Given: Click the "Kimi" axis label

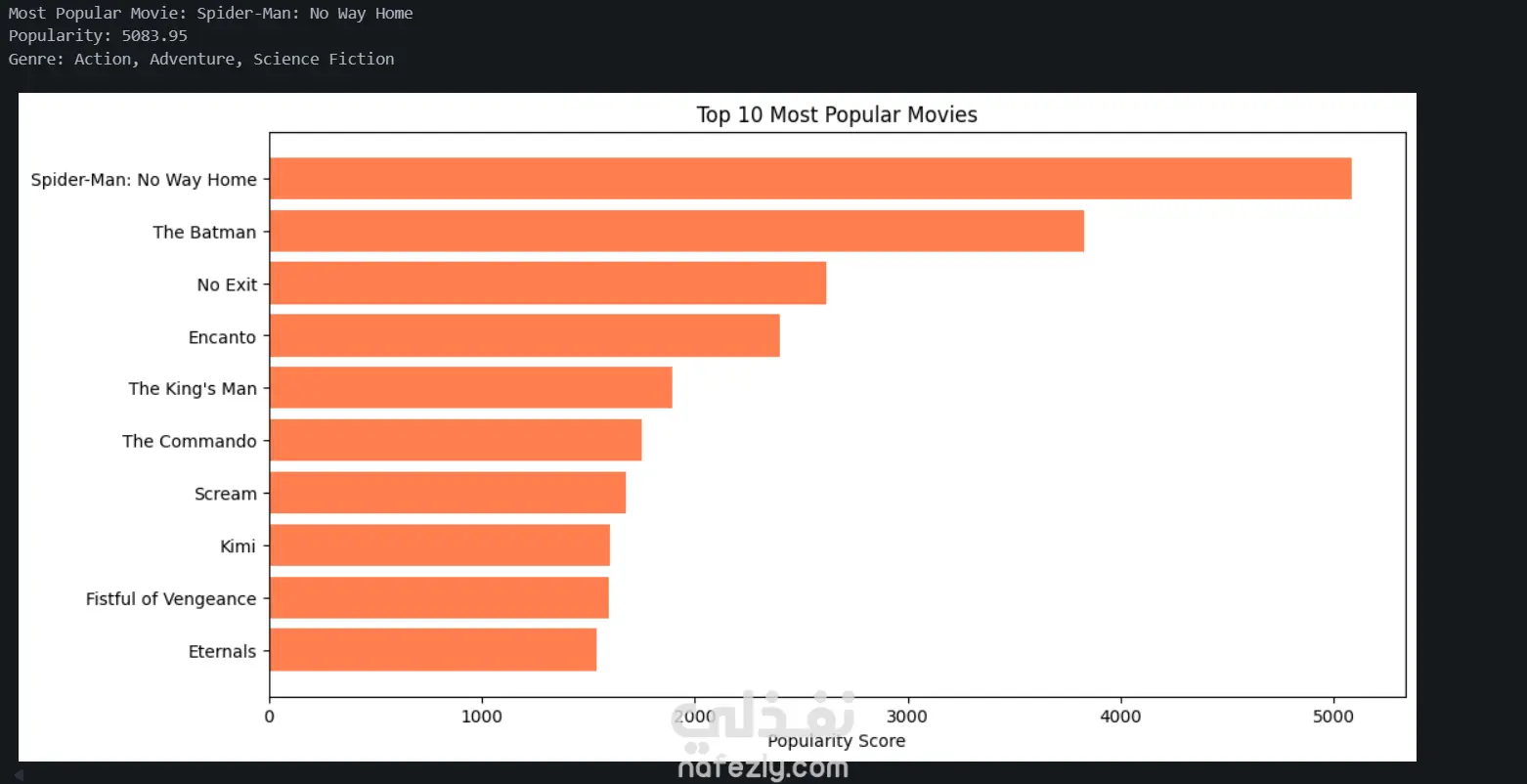Looking at the screenshot, I should (238, 546).
